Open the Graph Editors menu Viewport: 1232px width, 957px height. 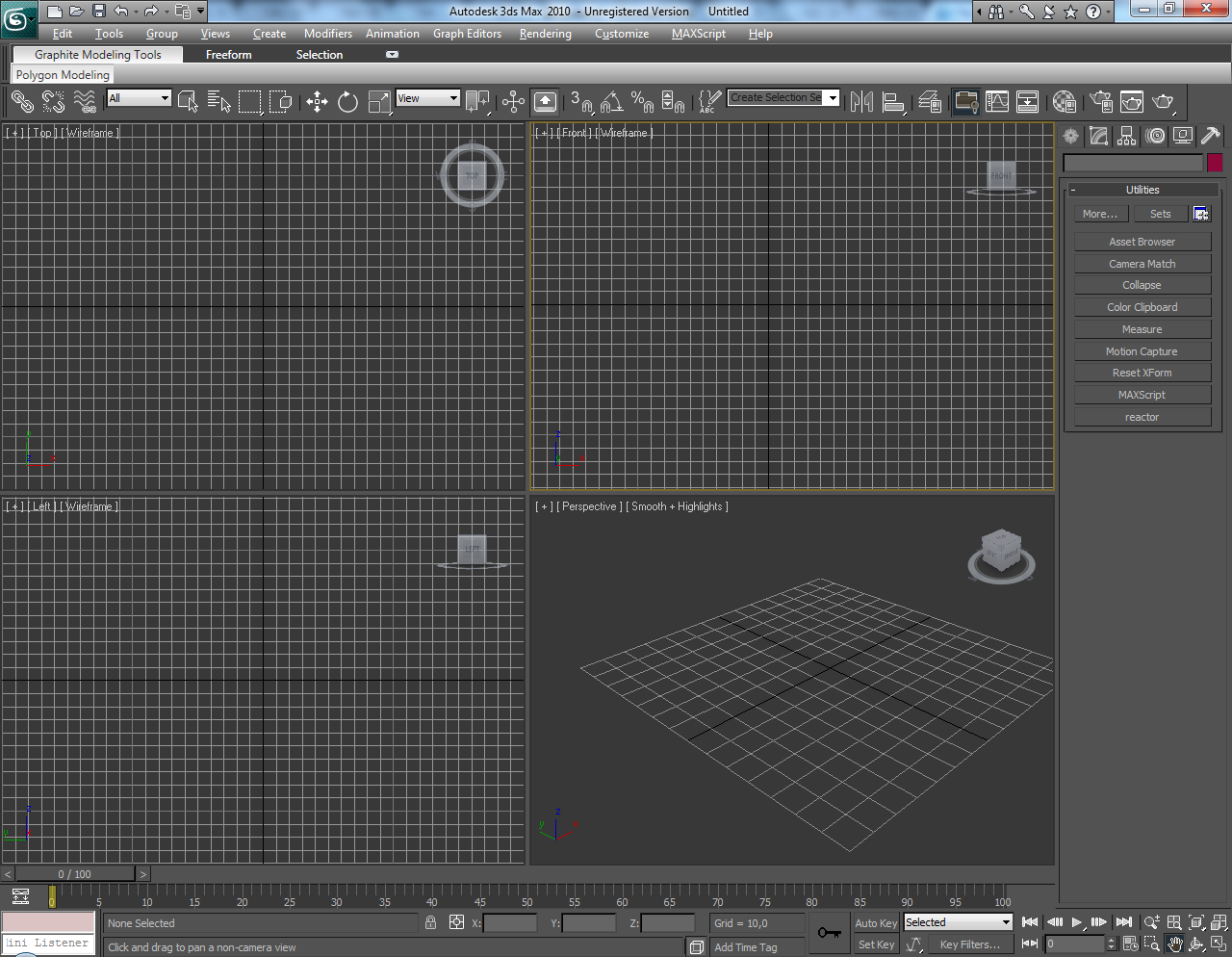[467, 34]
